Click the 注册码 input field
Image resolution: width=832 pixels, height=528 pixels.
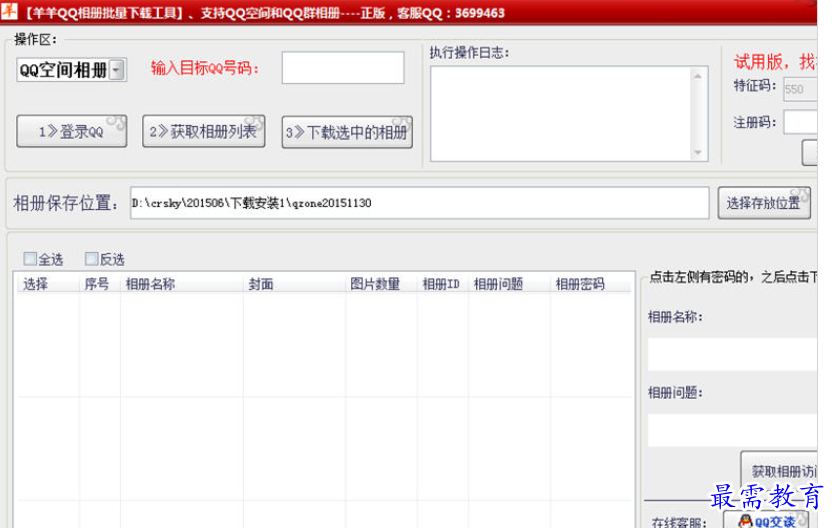coord(800,123)
